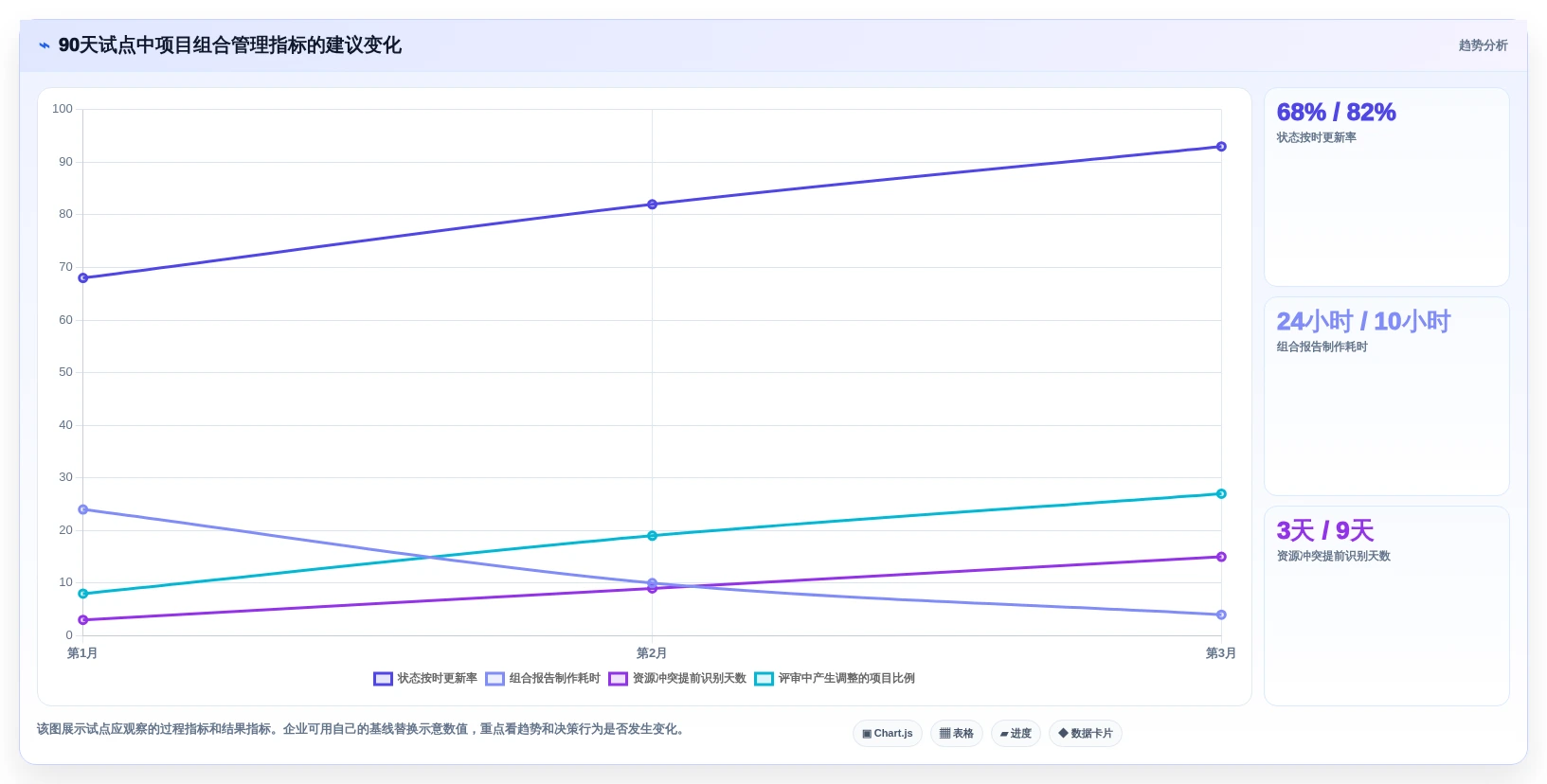Click the 状态按时更新率 data point at 第2月
Image resolution: width=1547 pixels, height=784 pixels.
coord(652,205)
